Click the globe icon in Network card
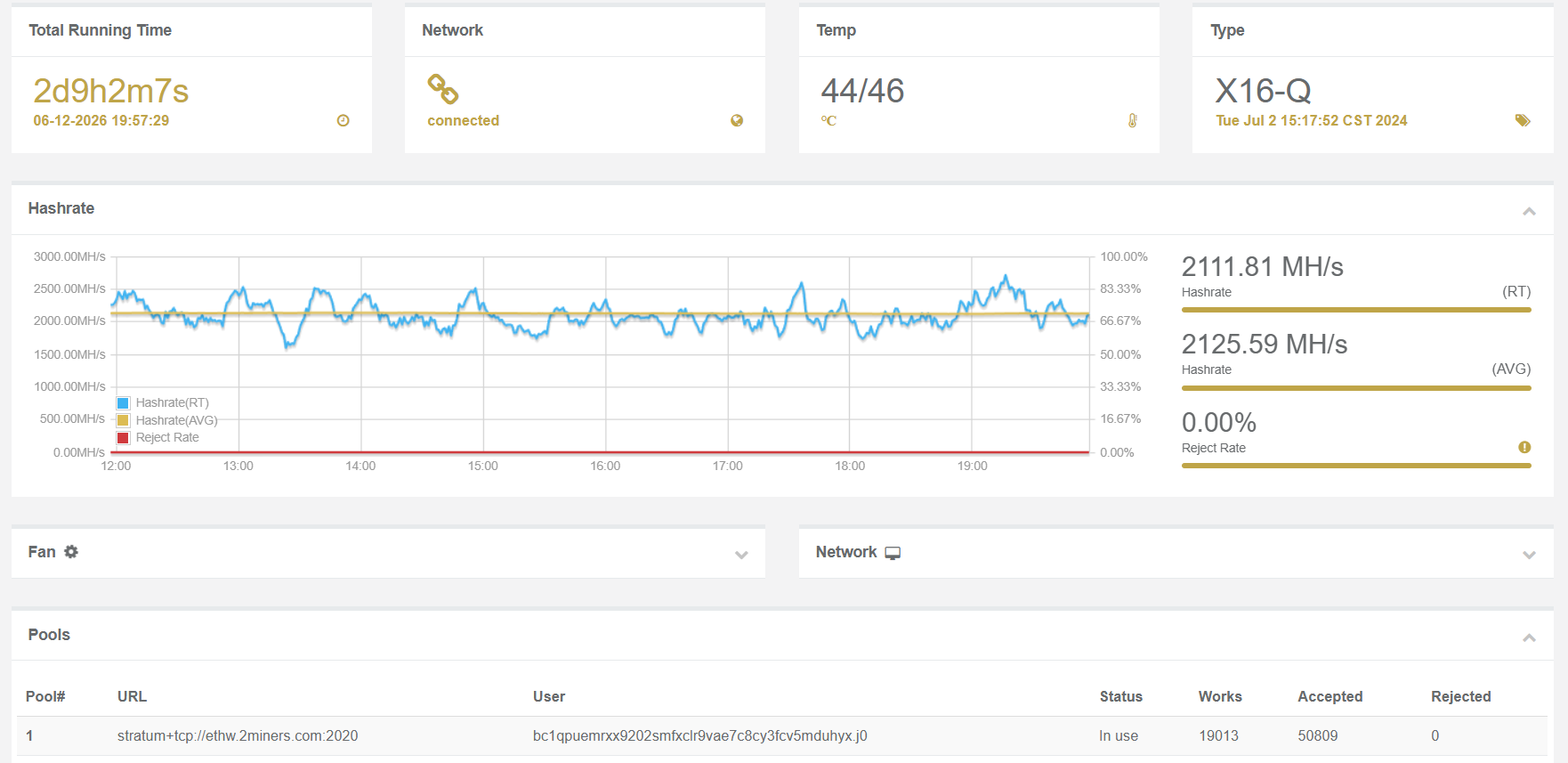1568x763 pixels. coord(737,120)
